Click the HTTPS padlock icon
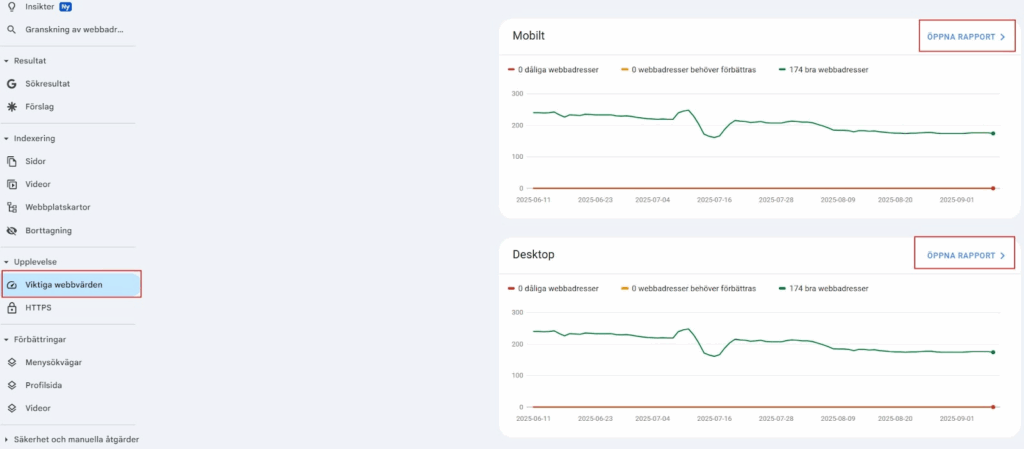The height and width of the screenshot is (449, 1024). tap(12, 307)
